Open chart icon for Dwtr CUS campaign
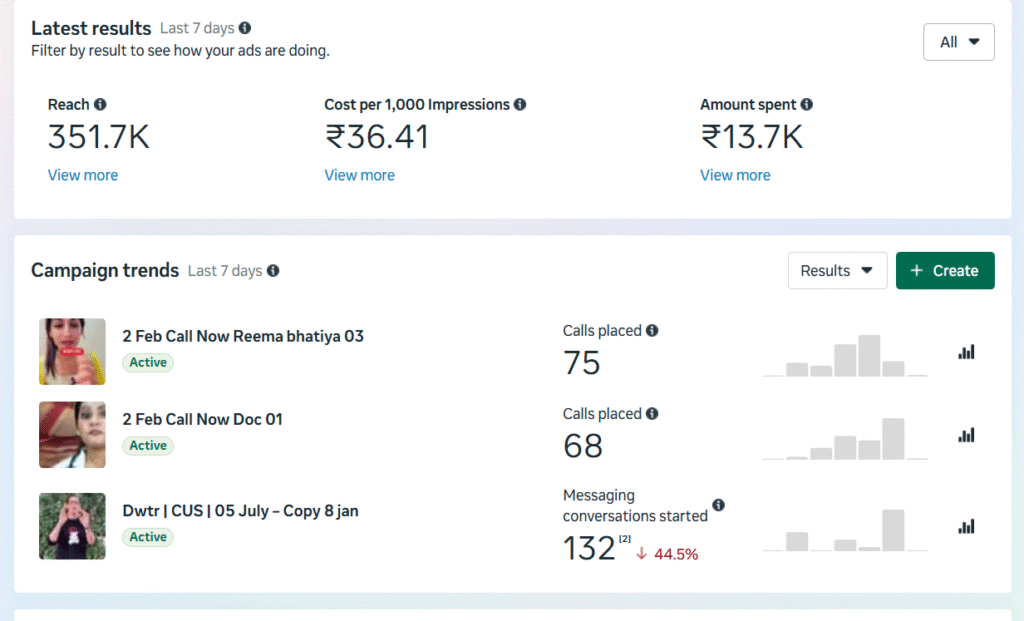 point(966,526)
